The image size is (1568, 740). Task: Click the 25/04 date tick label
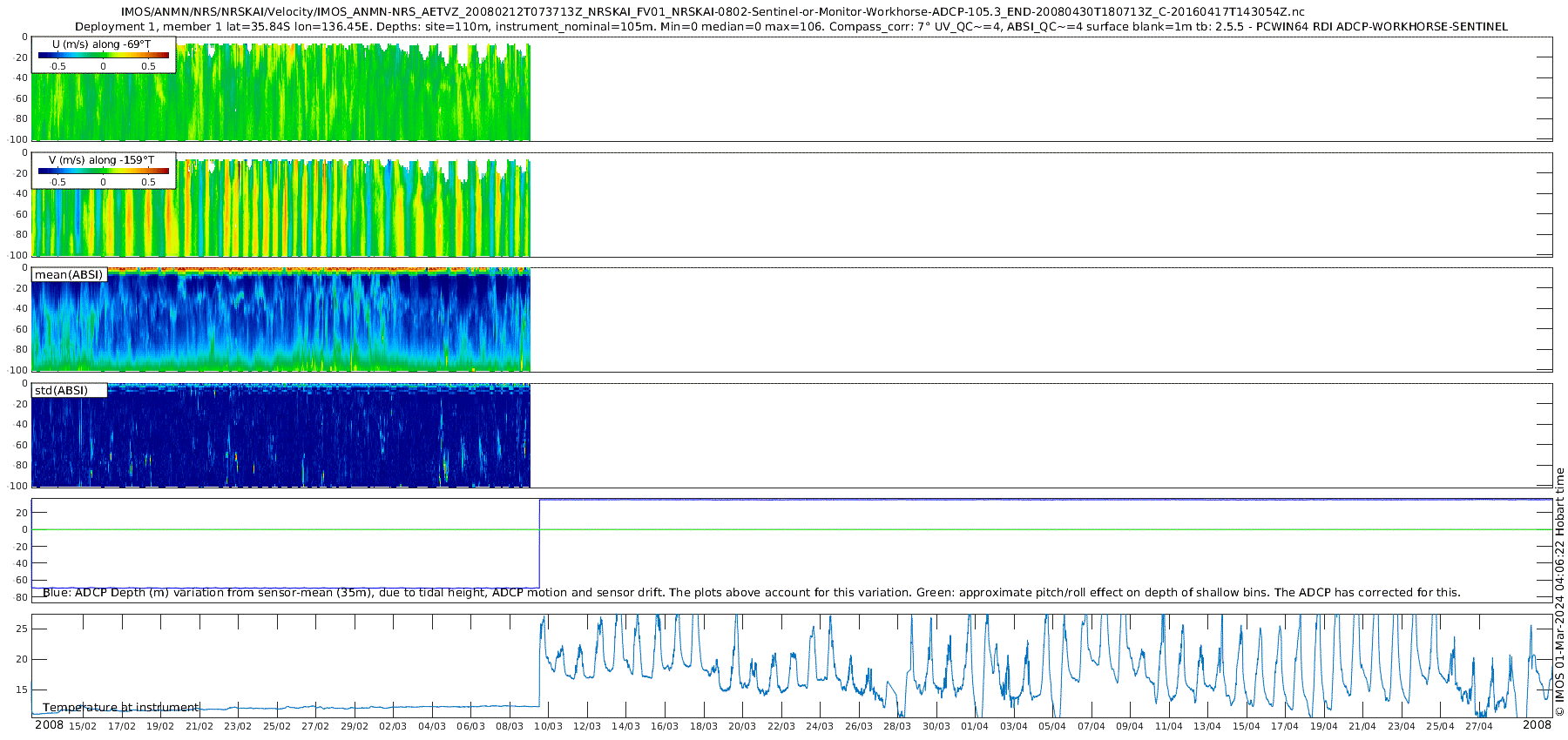point(1440,726)
